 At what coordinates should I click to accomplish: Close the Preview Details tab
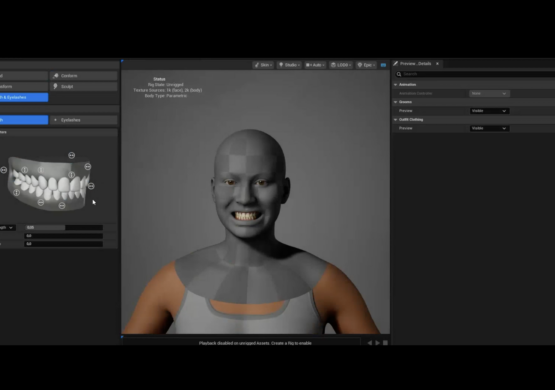coord(437,64)
